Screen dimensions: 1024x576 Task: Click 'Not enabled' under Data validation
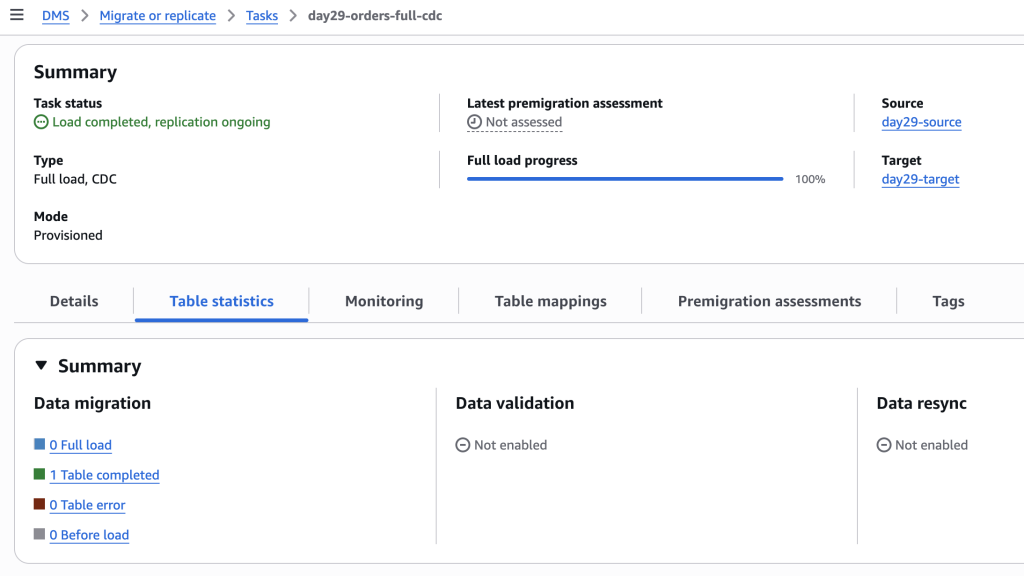point(511,445)
